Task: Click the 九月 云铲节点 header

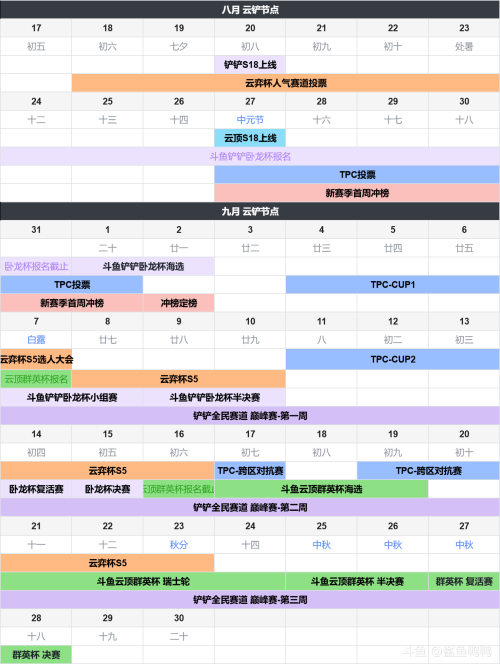Action: pyautogui.click(x=250, y=211)
